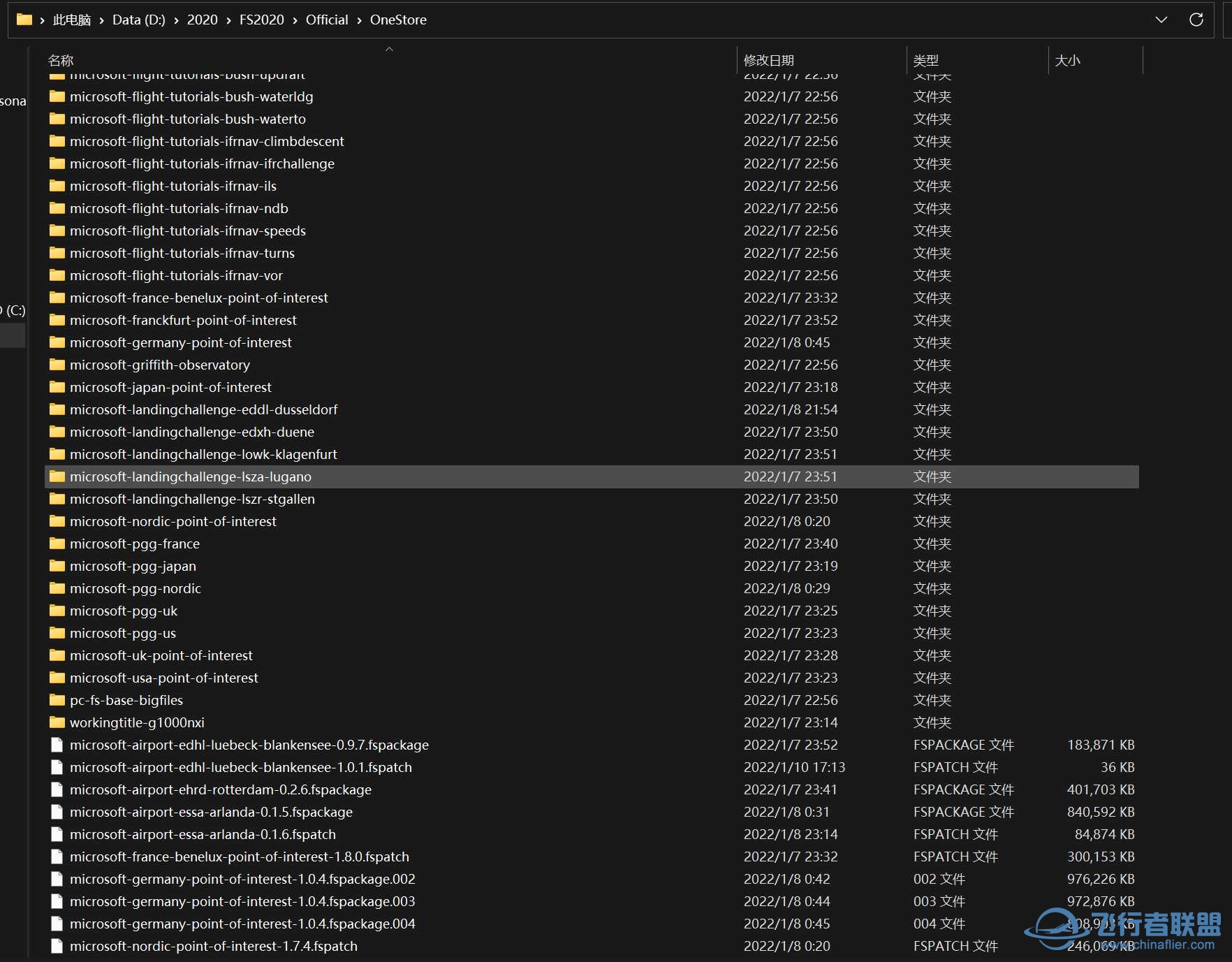Click folder icon of microsoft-flight-tutorials-ifrnav-vor
The height and width of the screenshot is (962, 1232).
[x=57, y=275]
